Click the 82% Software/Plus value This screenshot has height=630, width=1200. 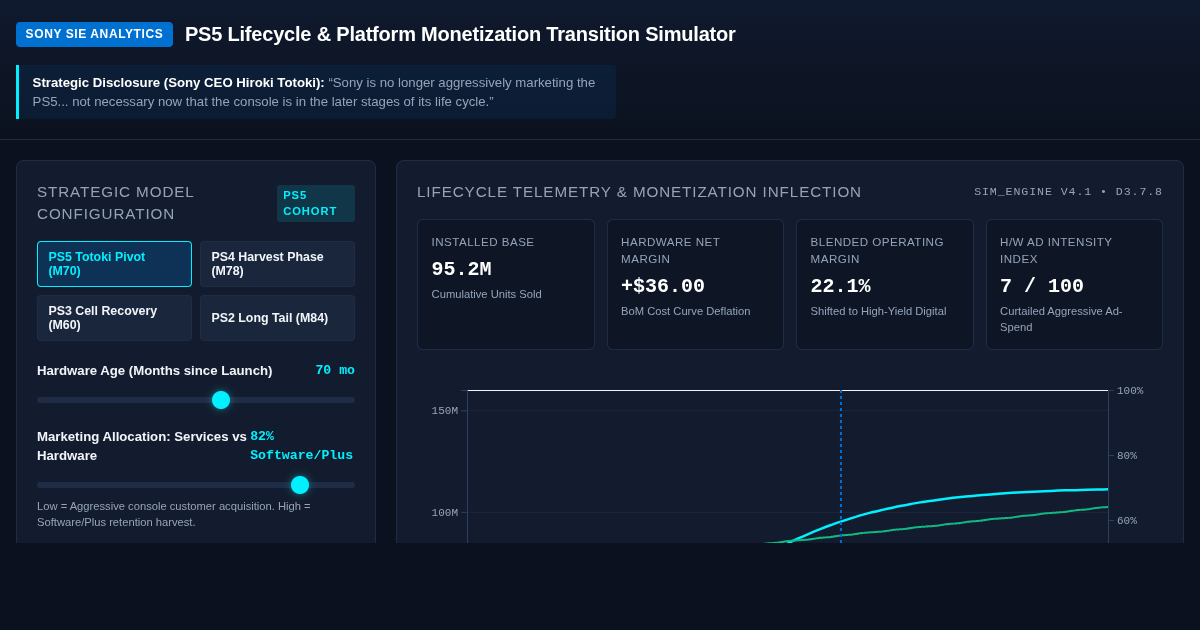(x=301, y=446)
